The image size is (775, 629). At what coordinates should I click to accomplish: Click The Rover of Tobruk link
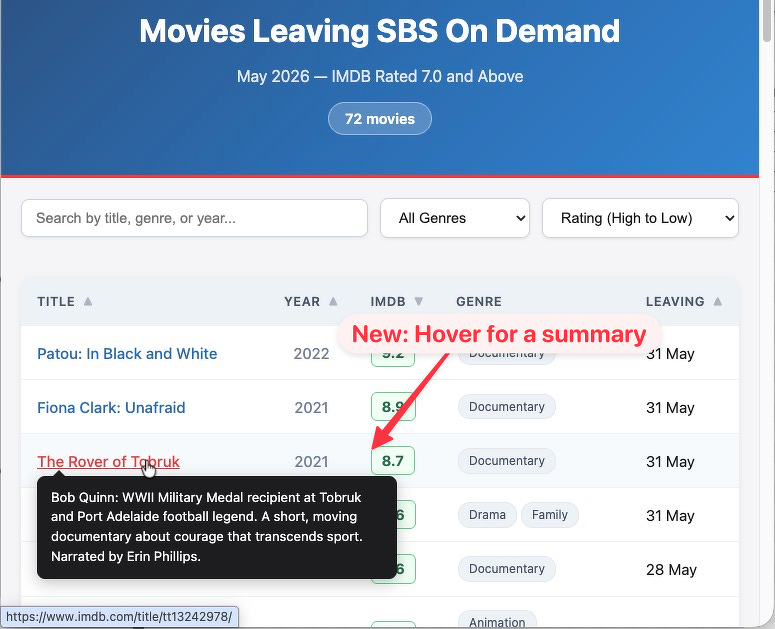pyautogui.click(x=108, y=462)
